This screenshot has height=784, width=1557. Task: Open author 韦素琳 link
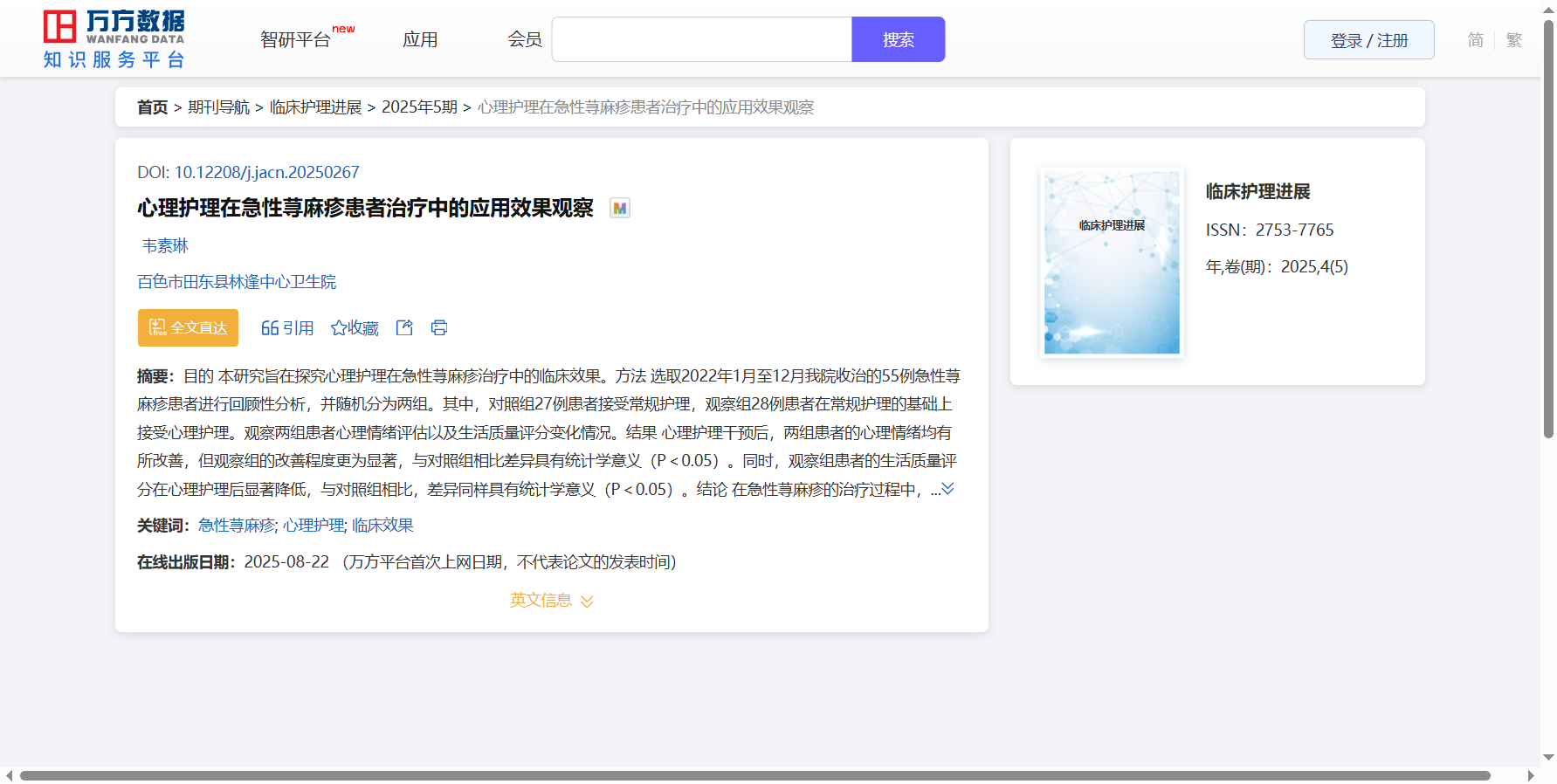click(x=165, y=246)
